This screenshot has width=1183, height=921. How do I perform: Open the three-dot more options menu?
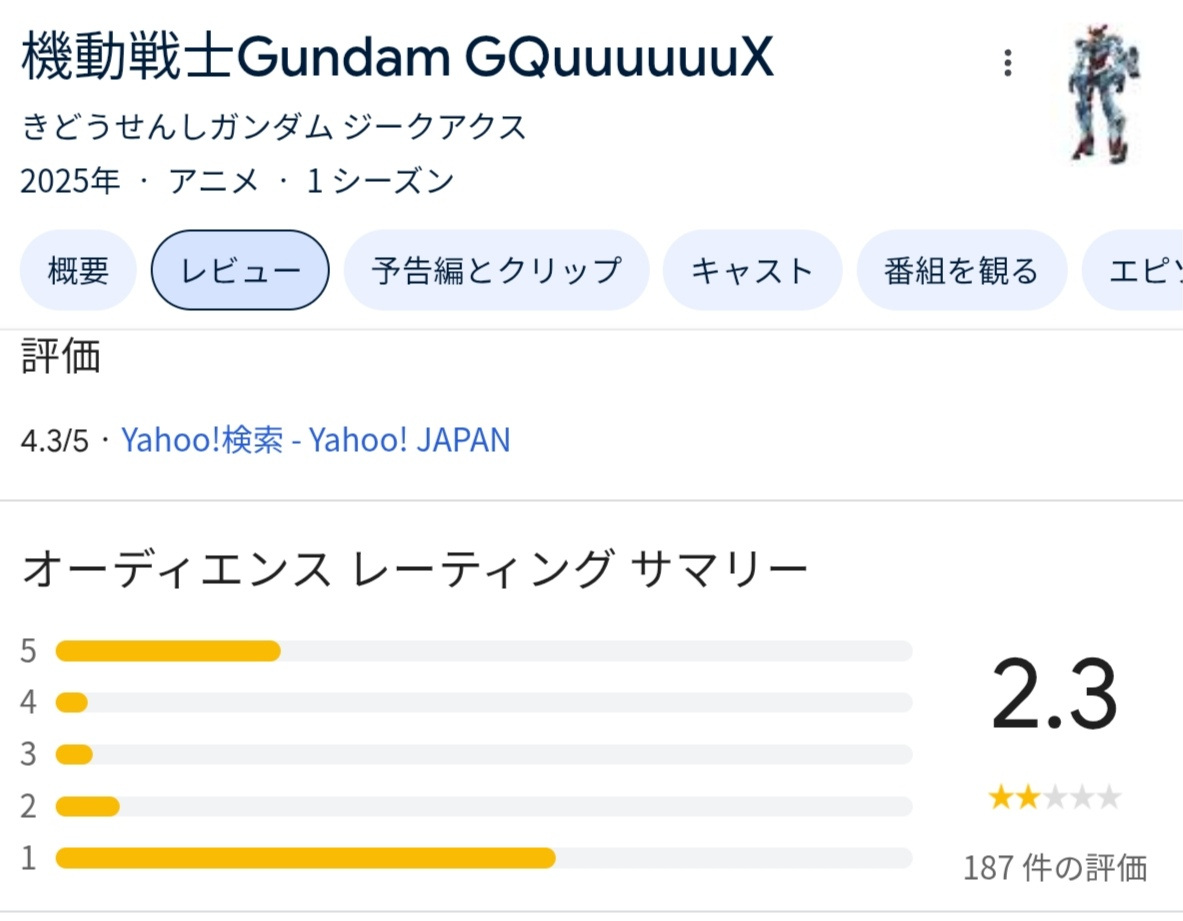[1007, 63]
